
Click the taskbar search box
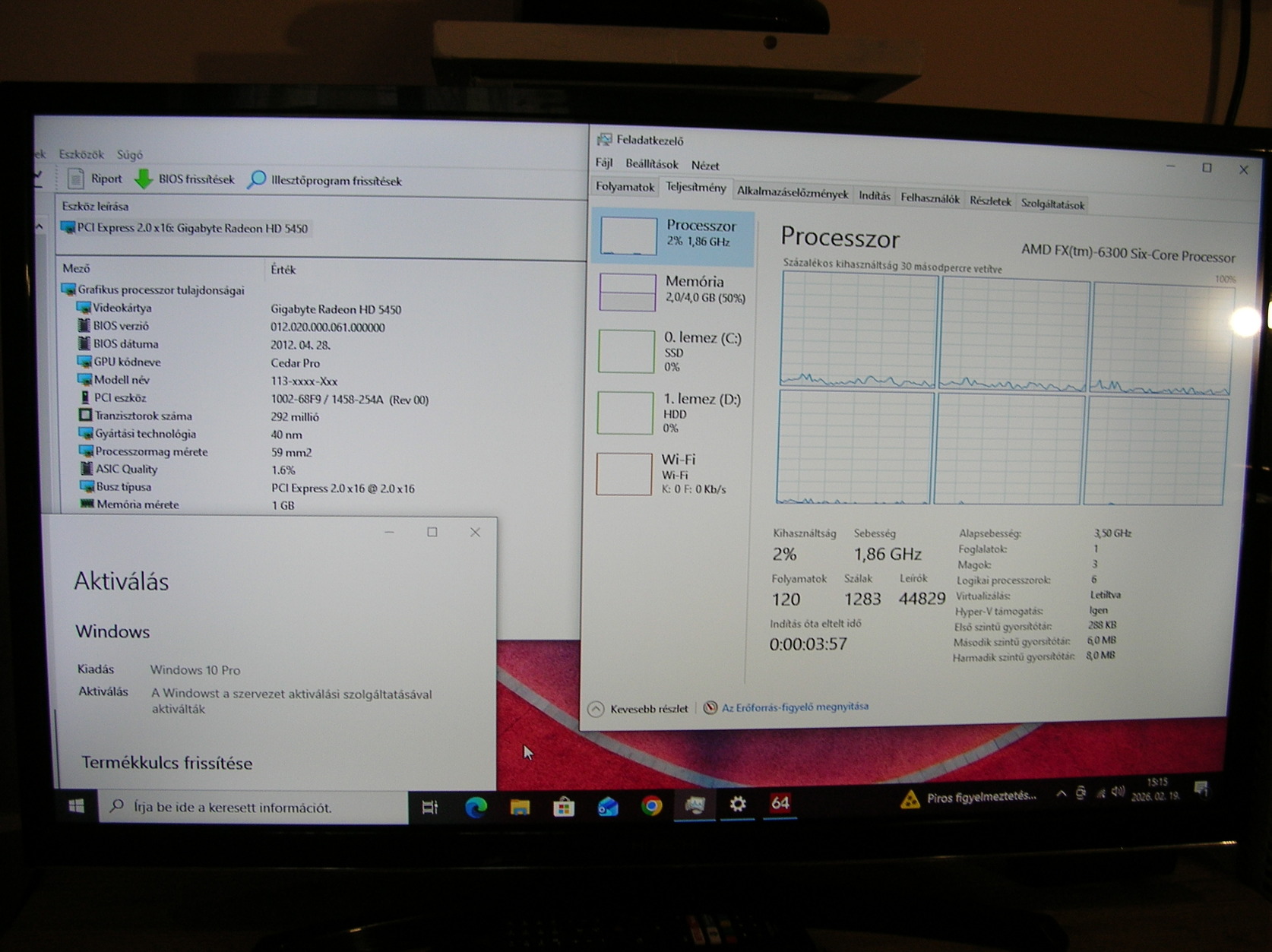point(254,807)
